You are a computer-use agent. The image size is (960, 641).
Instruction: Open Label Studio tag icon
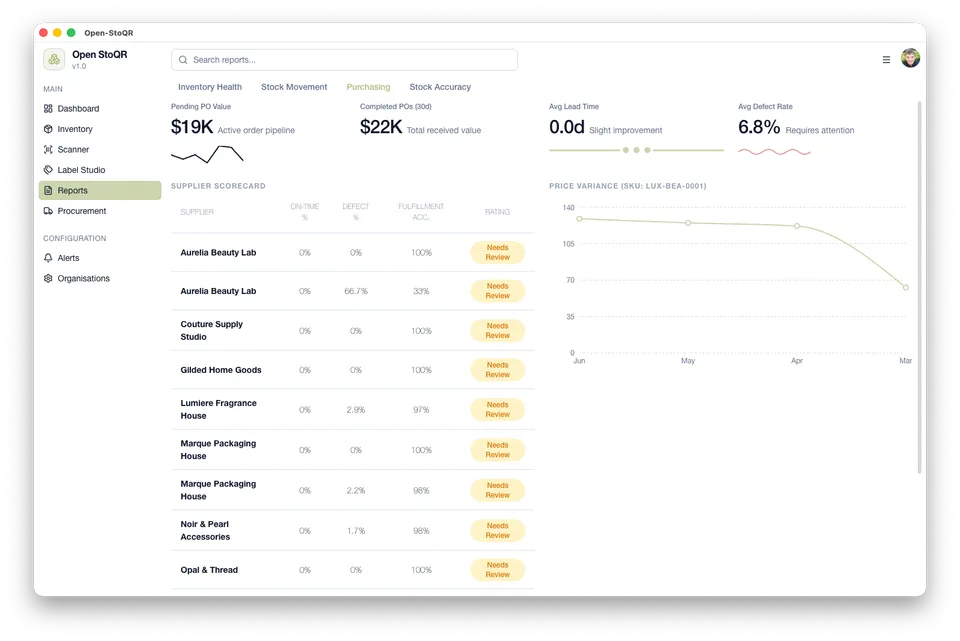point(48,170)
